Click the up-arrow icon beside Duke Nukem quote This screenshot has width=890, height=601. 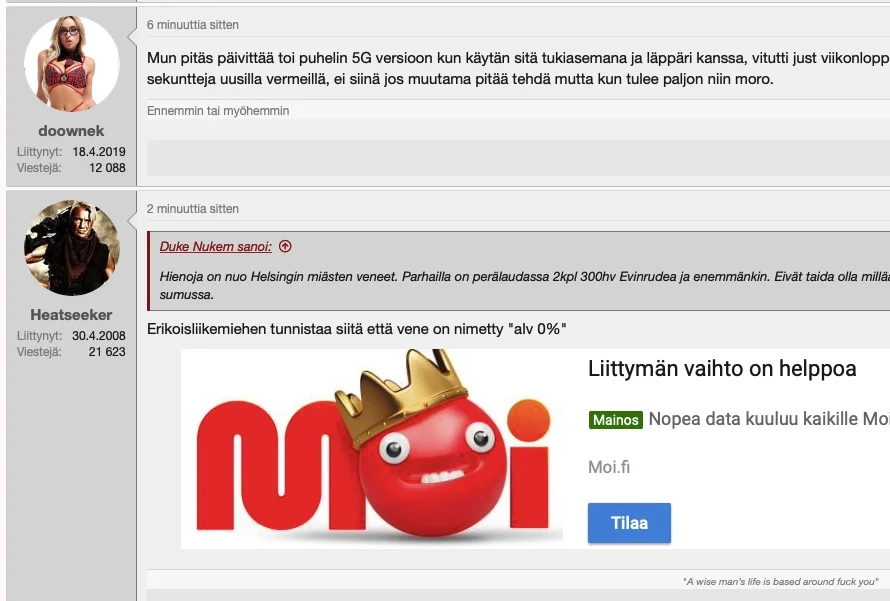tap(285, 246)
